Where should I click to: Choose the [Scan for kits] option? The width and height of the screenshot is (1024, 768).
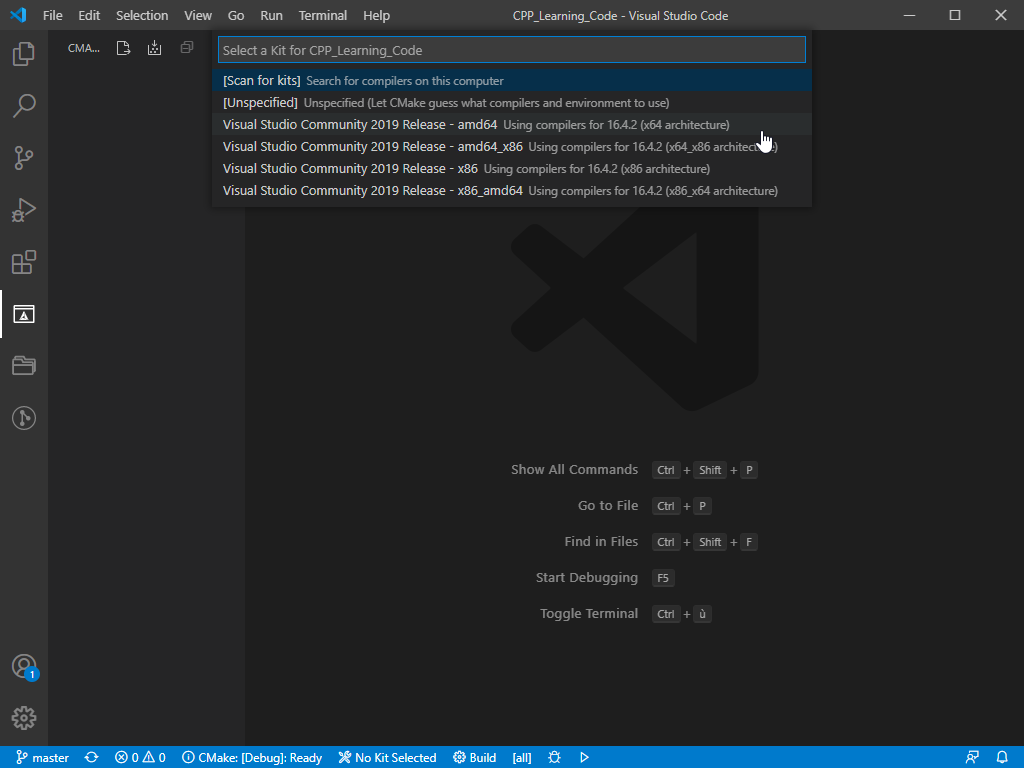pos(512,80)
